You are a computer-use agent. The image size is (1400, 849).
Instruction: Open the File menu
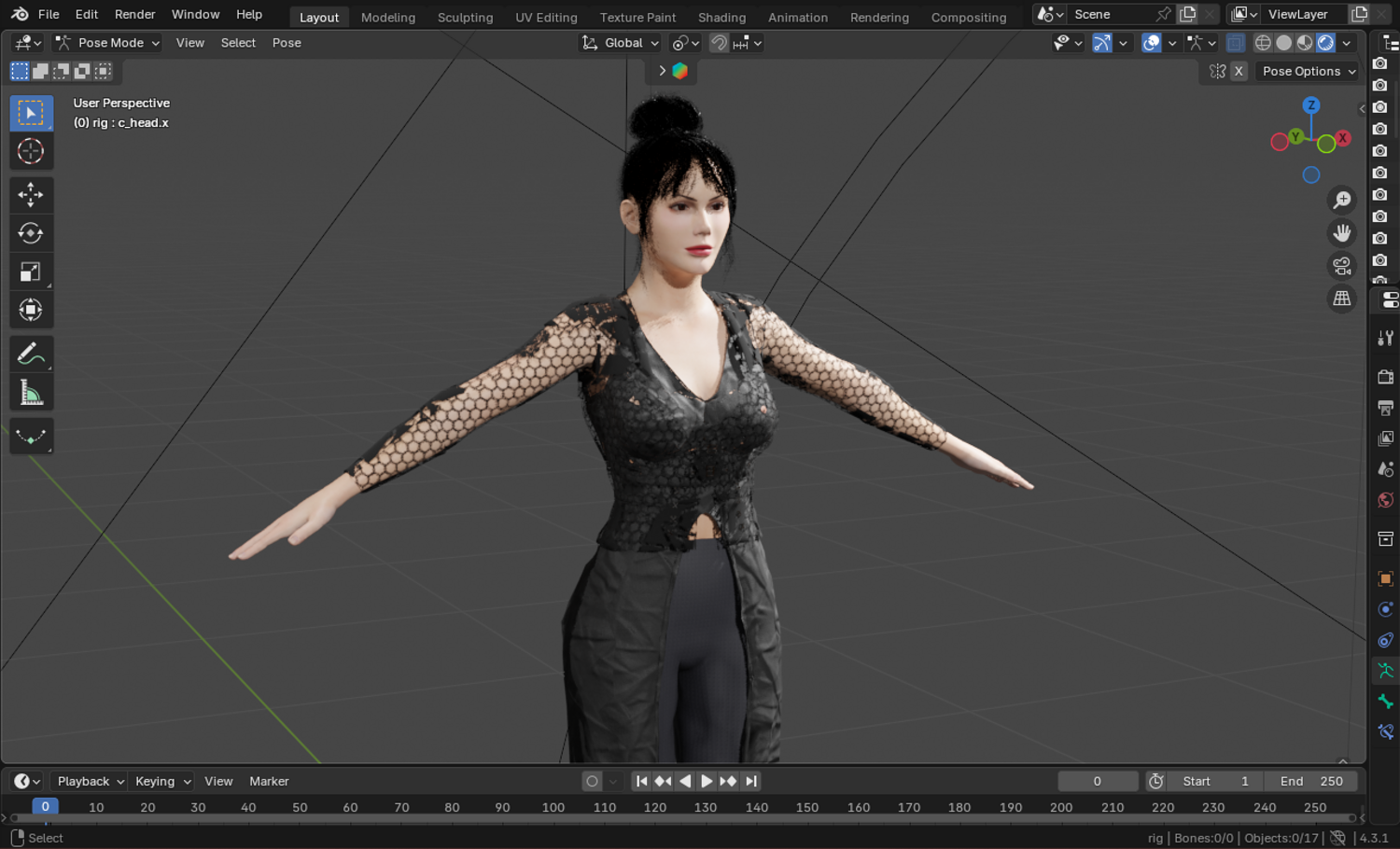tap(49, 14)
